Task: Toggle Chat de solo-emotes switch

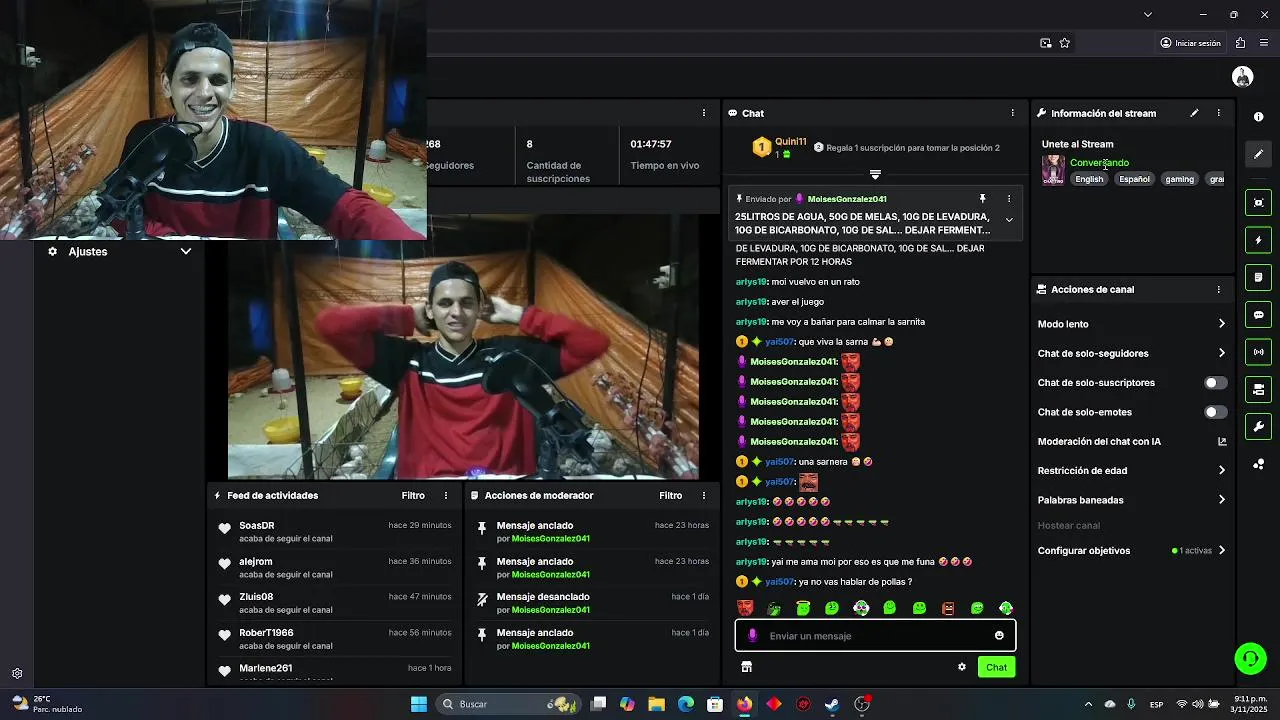Action: coord(1215,412)
